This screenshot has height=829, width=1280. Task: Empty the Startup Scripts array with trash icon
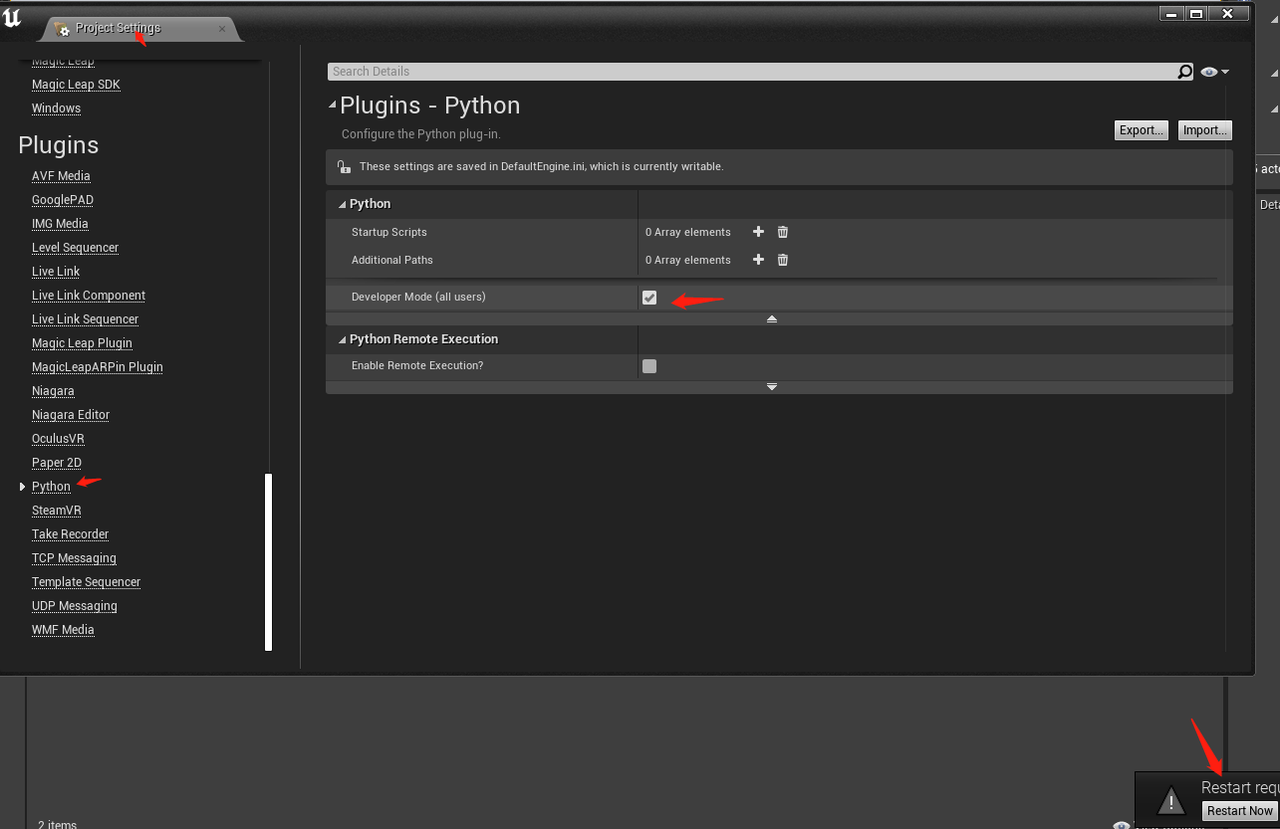(783, 232)
